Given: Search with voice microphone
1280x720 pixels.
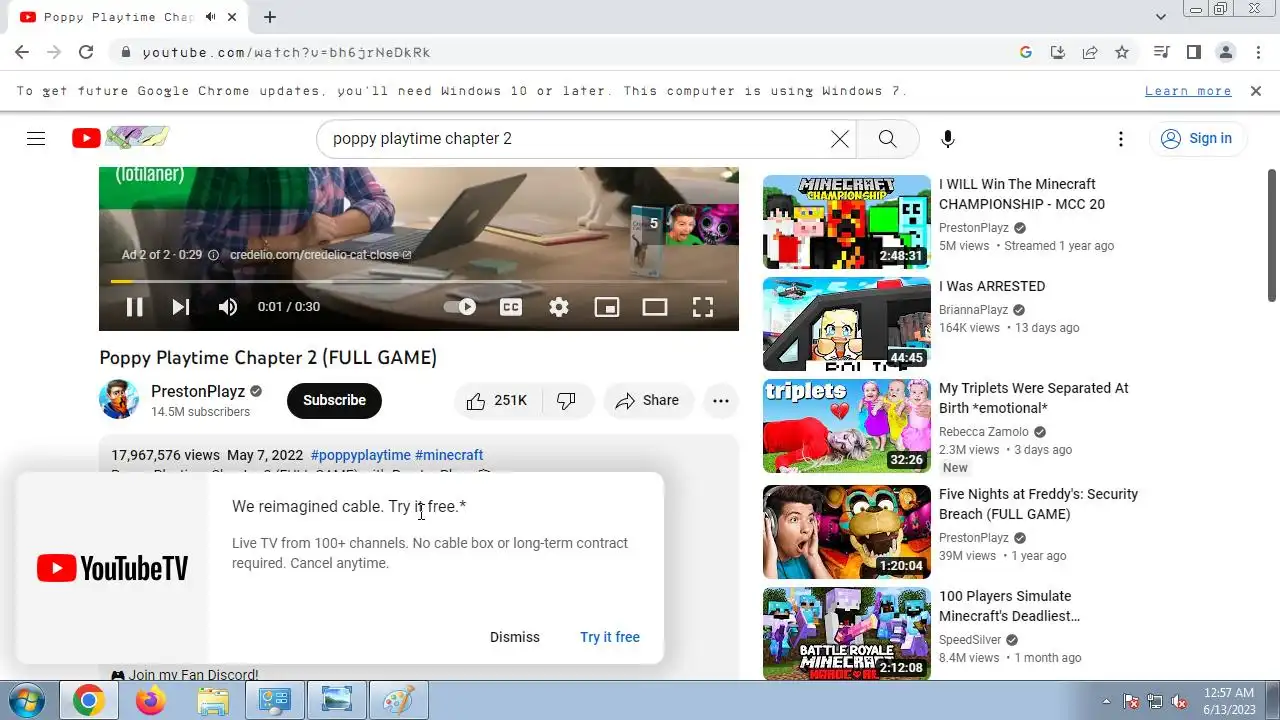Looking at the screenshot, I should (948, 139).
